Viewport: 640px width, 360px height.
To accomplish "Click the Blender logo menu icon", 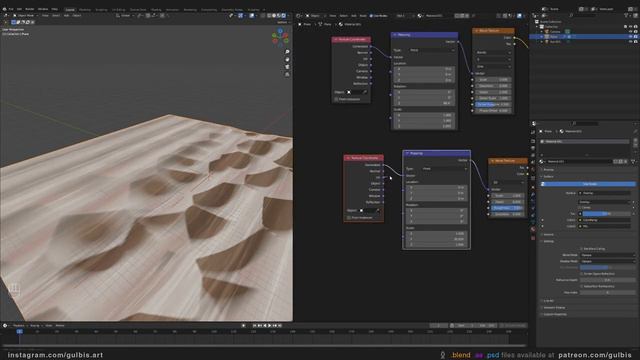I will (4, 9).
